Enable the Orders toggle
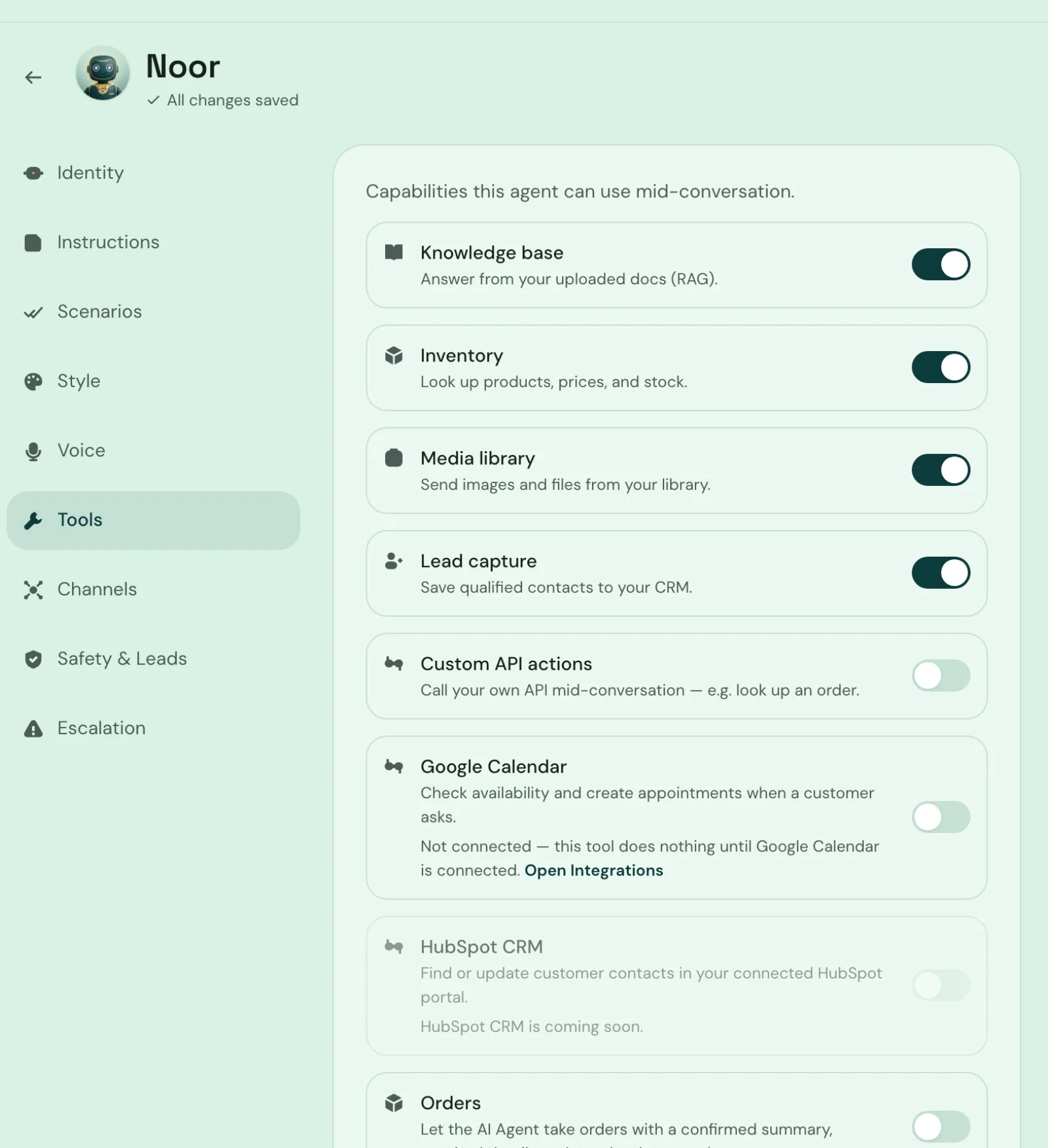 coord(941,1127)
